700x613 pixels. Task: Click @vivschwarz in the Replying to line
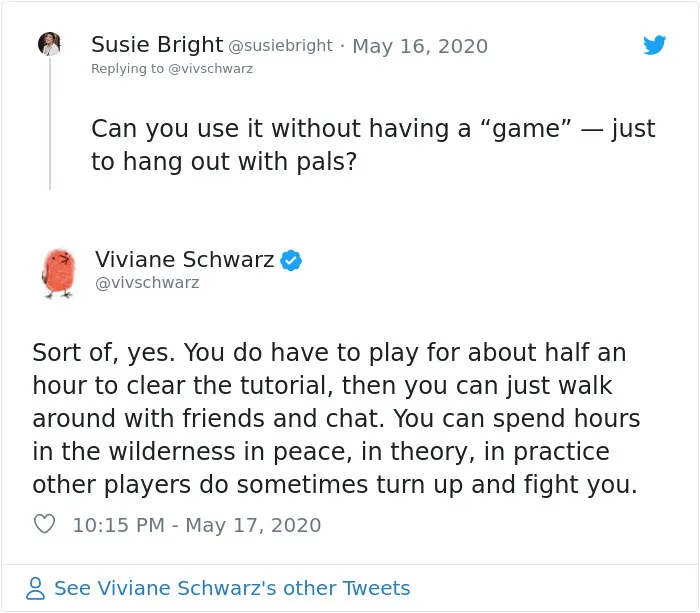[210, 69]
